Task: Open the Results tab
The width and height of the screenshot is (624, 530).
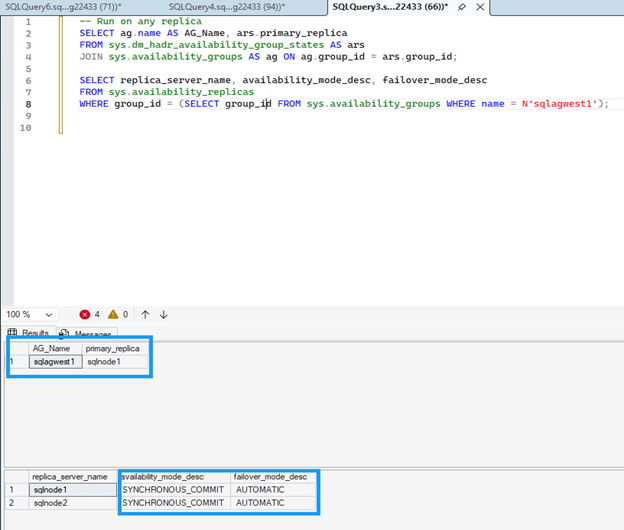Action: [30, 333]
